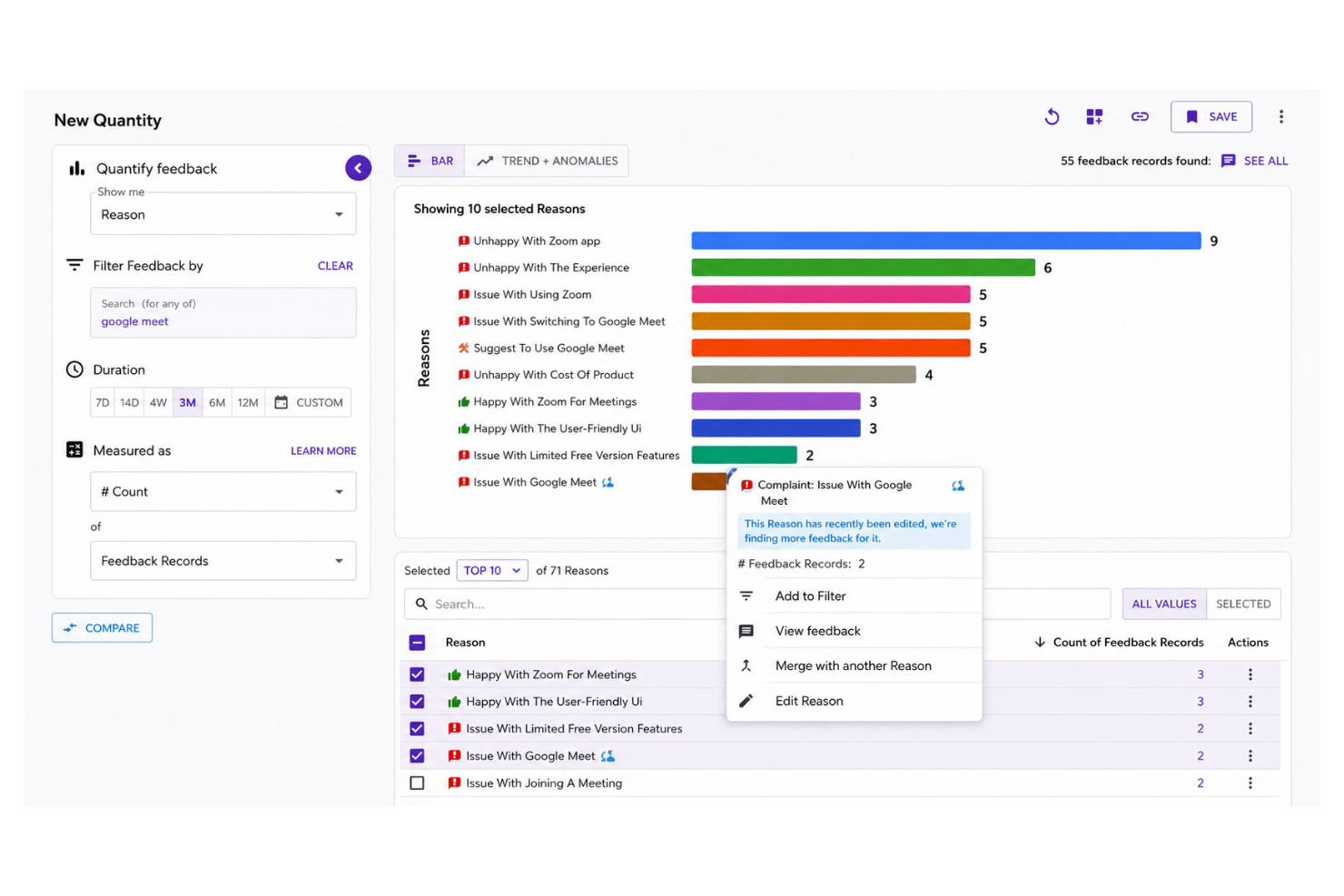Click count 2 for Issue With Joining A Meeting
The image size is (1344, 896).
point(1201,783)
